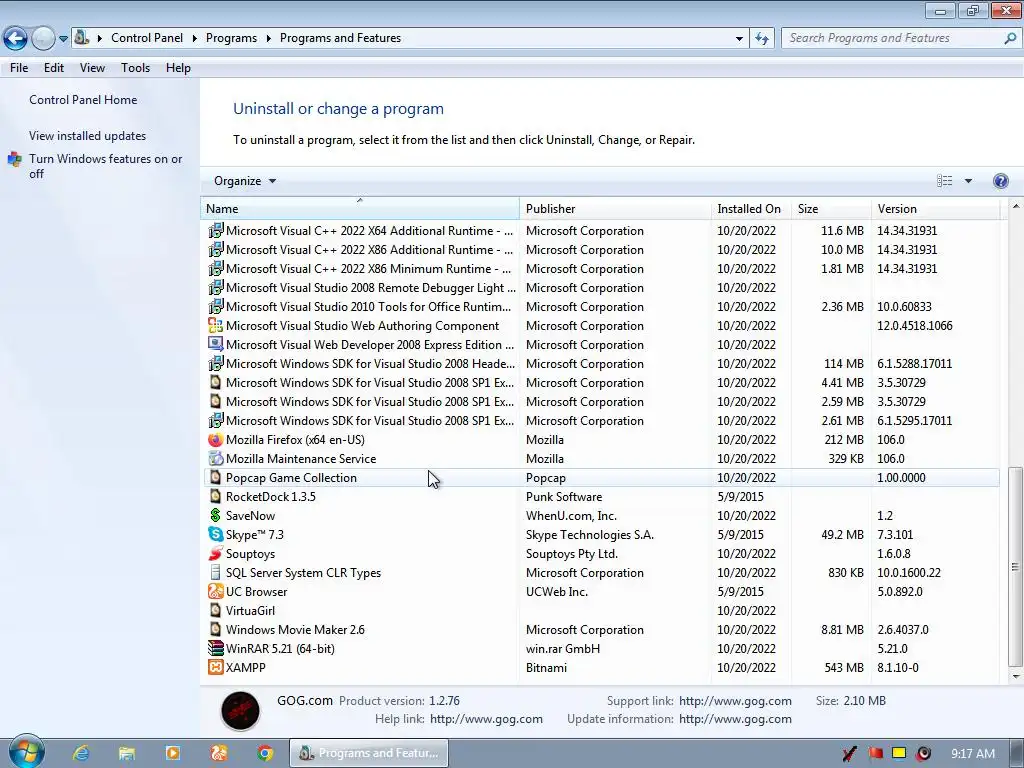The width and height of the screenshot is (1024, 768).
Task: Click the list scrollbar up arrow
Action: point(1016,206)
